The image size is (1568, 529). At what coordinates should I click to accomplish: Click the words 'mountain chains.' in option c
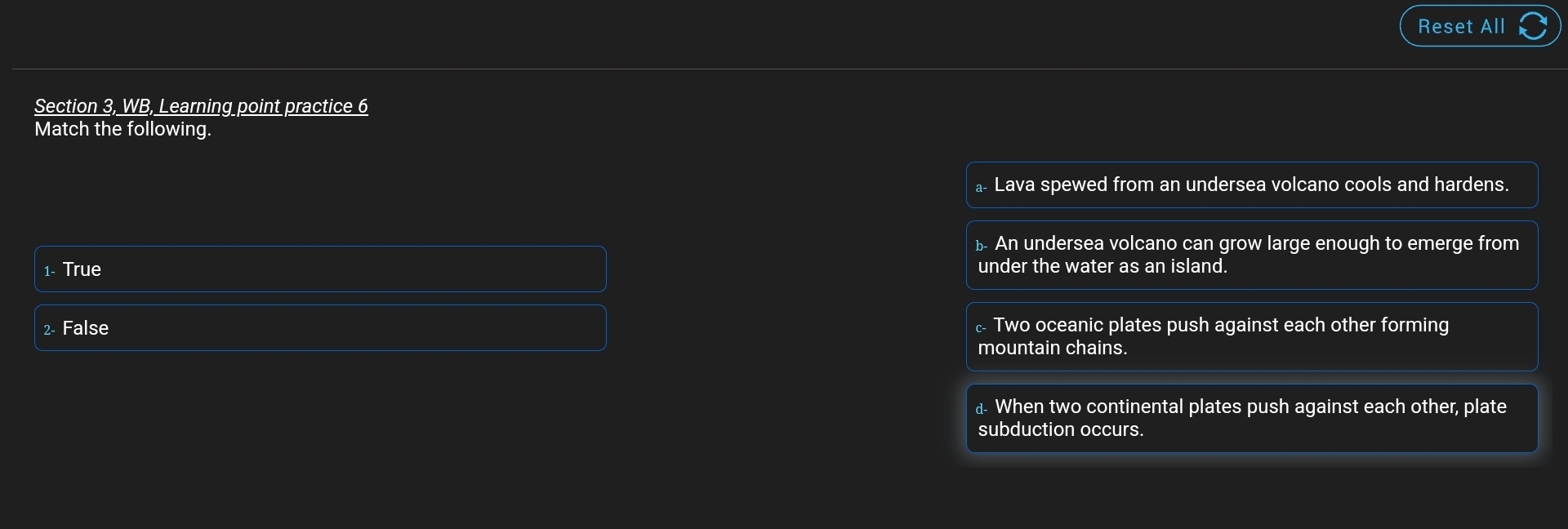(1053, 348)
